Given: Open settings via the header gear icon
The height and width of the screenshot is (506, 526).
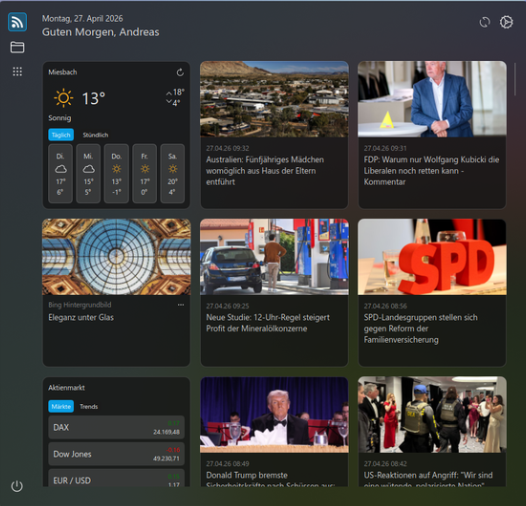Looking at the screenshot, I should tap(506, 22).
